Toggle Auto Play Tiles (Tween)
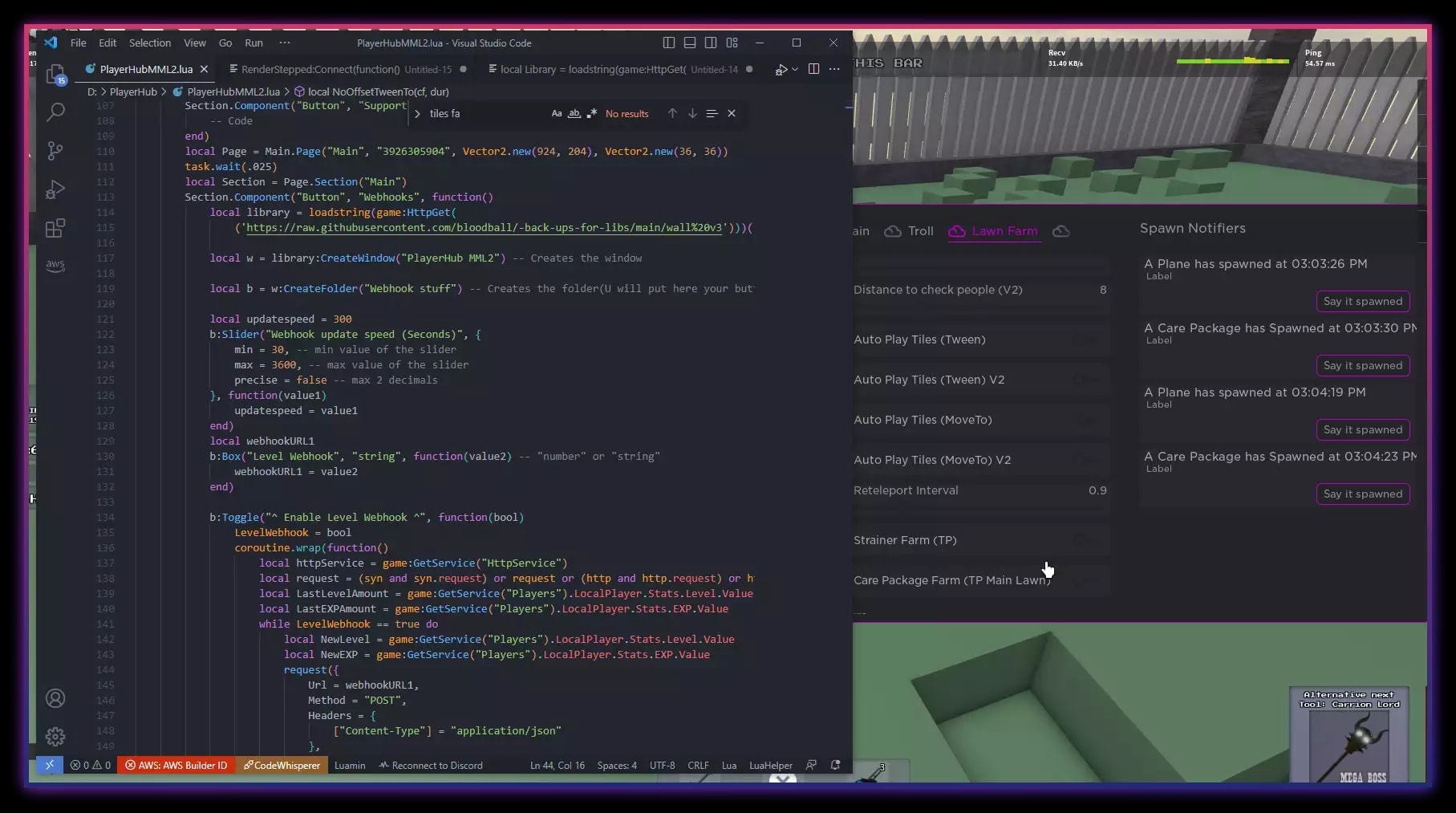 pos(1086,339)
